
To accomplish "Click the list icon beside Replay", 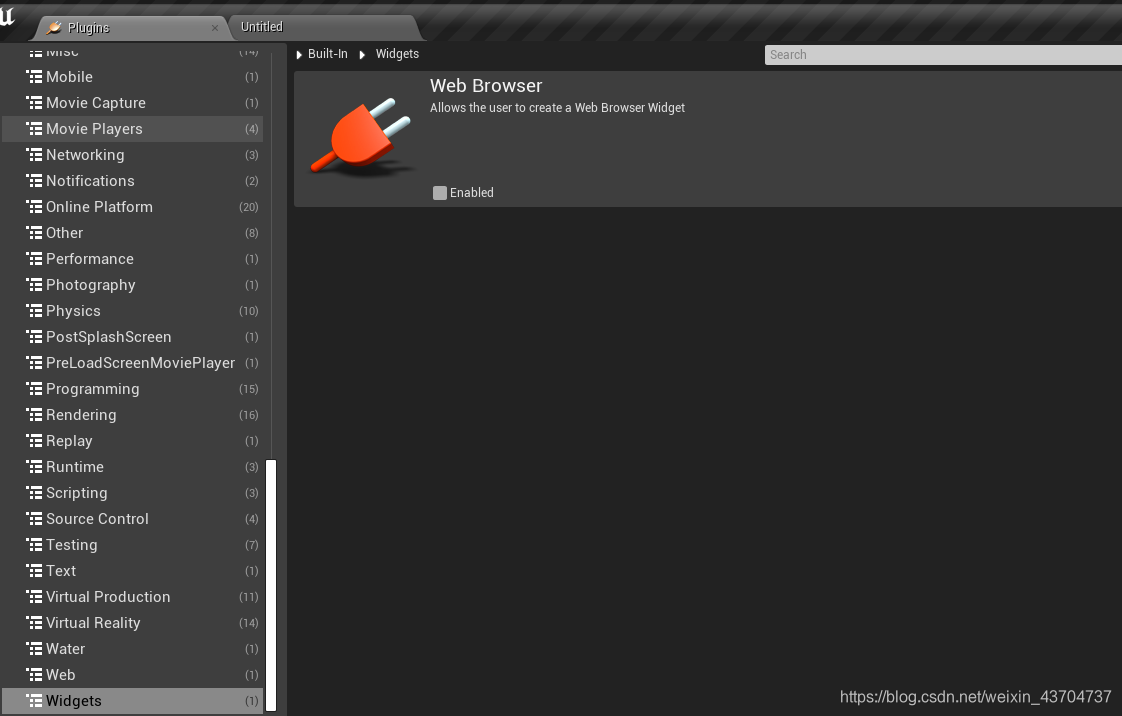I will pyautogui.click(x=34, y=441).
